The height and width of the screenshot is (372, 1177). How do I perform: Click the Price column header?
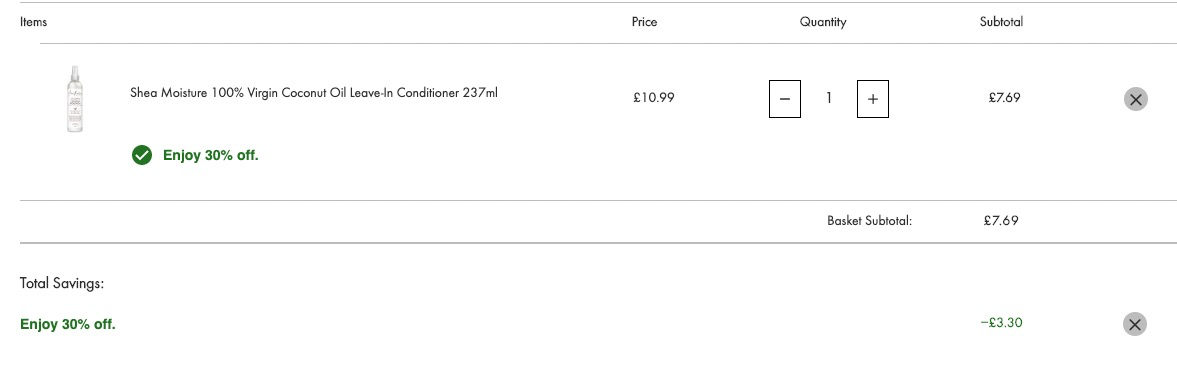[644, 22]
